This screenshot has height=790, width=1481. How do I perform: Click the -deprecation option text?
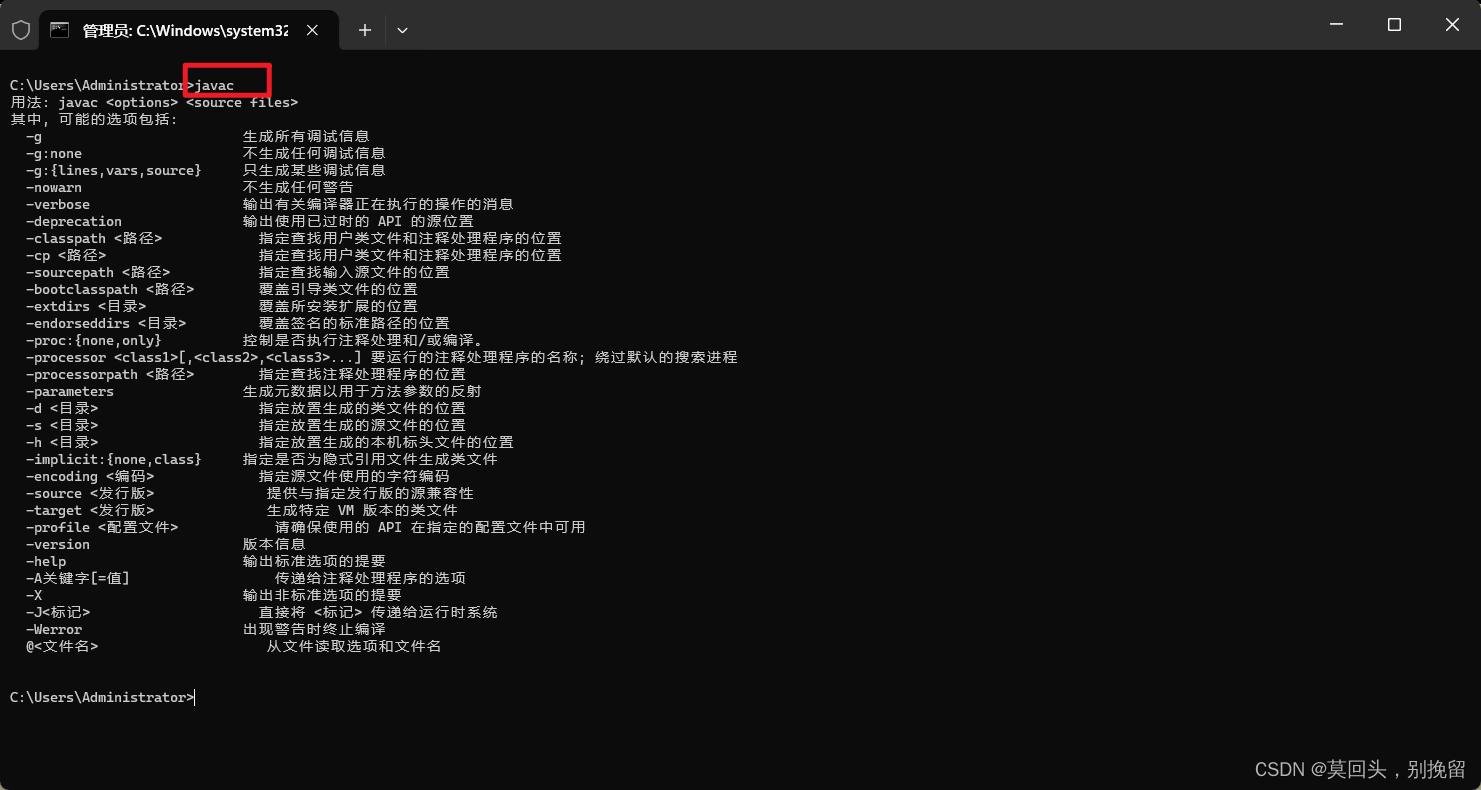tap(74, 222)
